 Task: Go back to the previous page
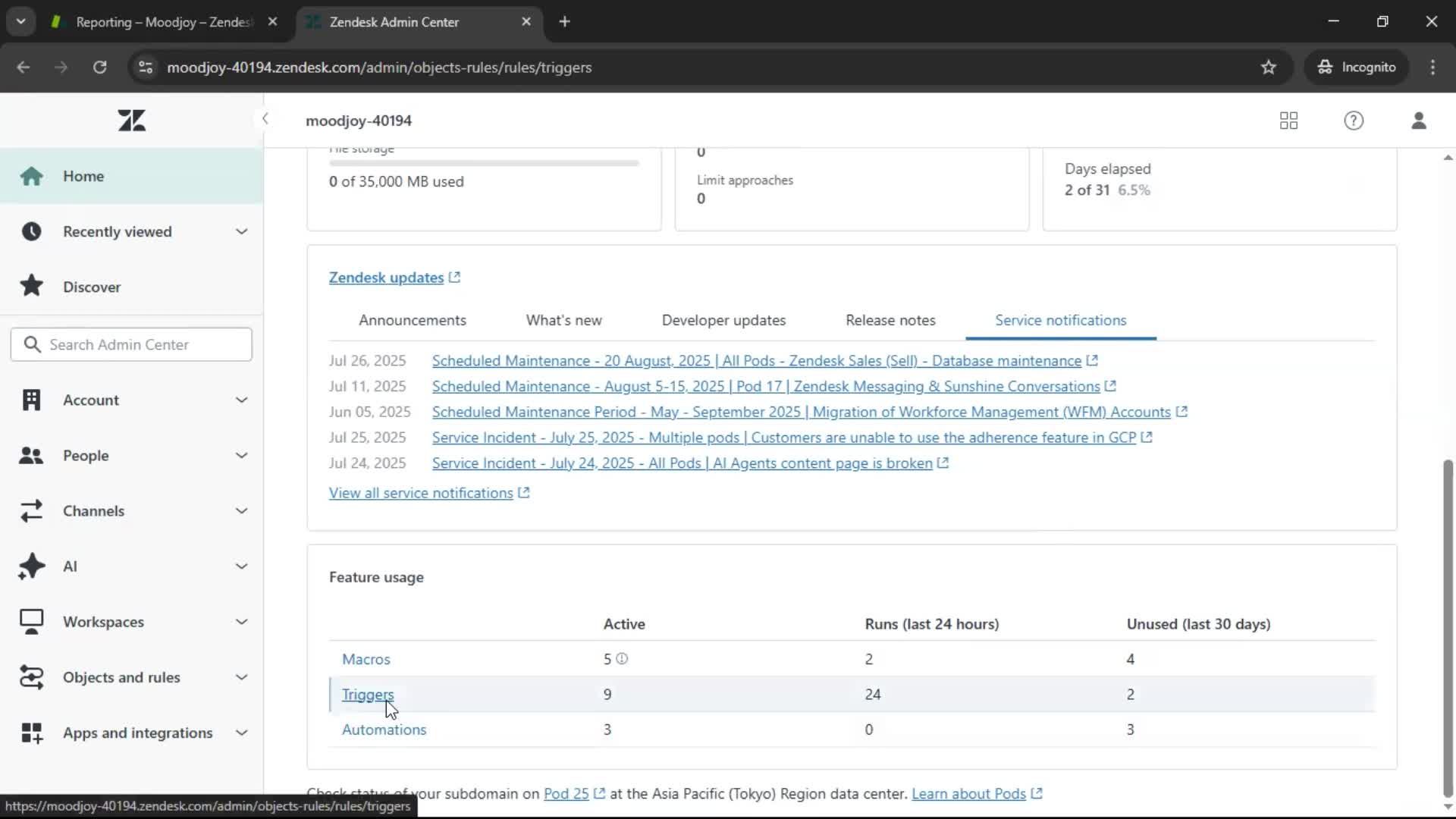(x=24, y=67)
